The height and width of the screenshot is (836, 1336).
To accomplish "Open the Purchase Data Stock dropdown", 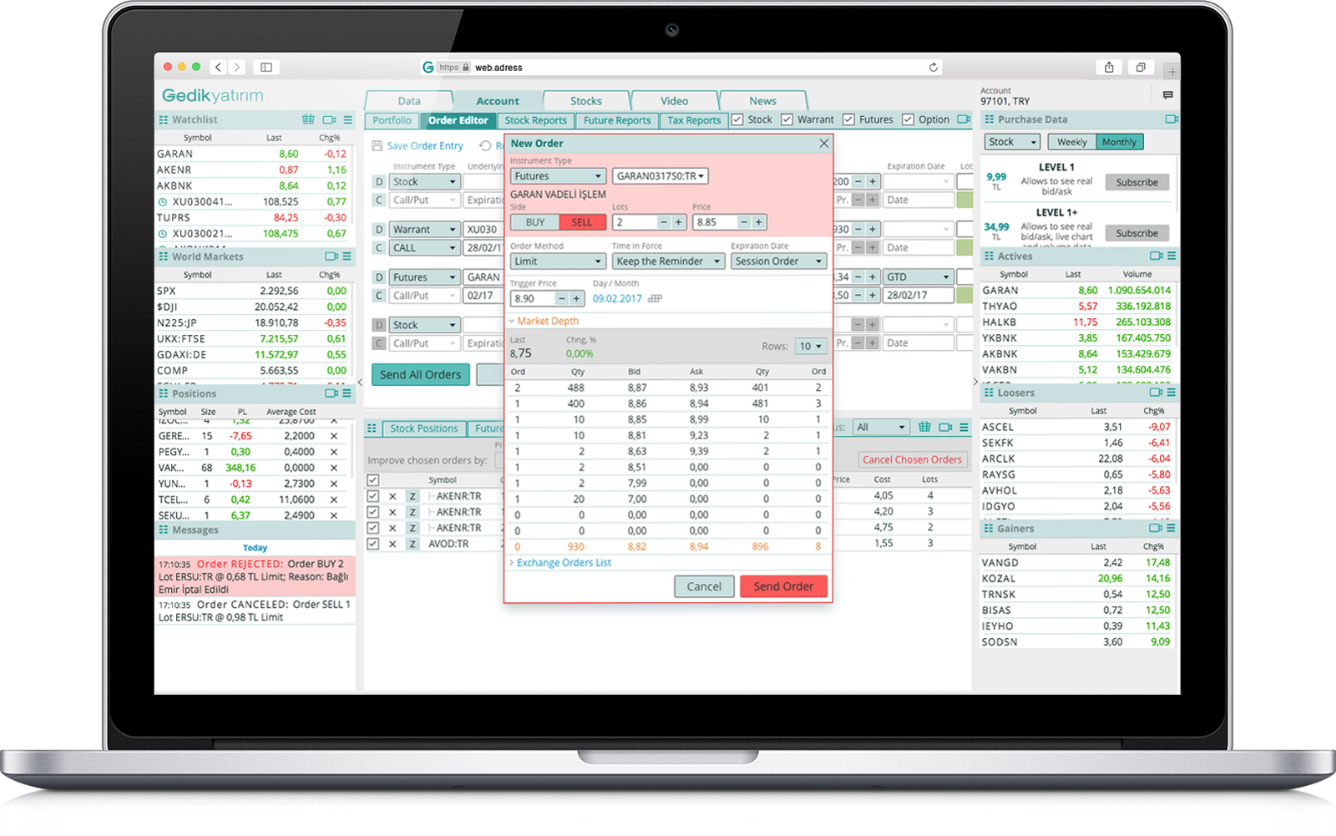I will click(x=1012, y=142).
